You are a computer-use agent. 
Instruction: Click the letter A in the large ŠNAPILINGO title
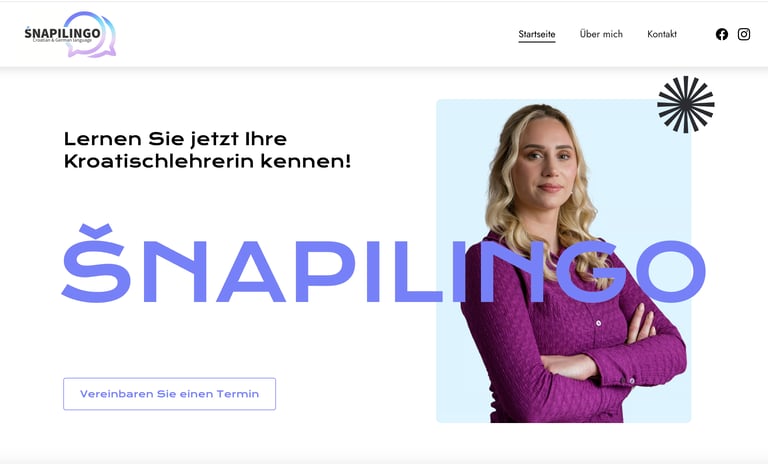point(251,271)
